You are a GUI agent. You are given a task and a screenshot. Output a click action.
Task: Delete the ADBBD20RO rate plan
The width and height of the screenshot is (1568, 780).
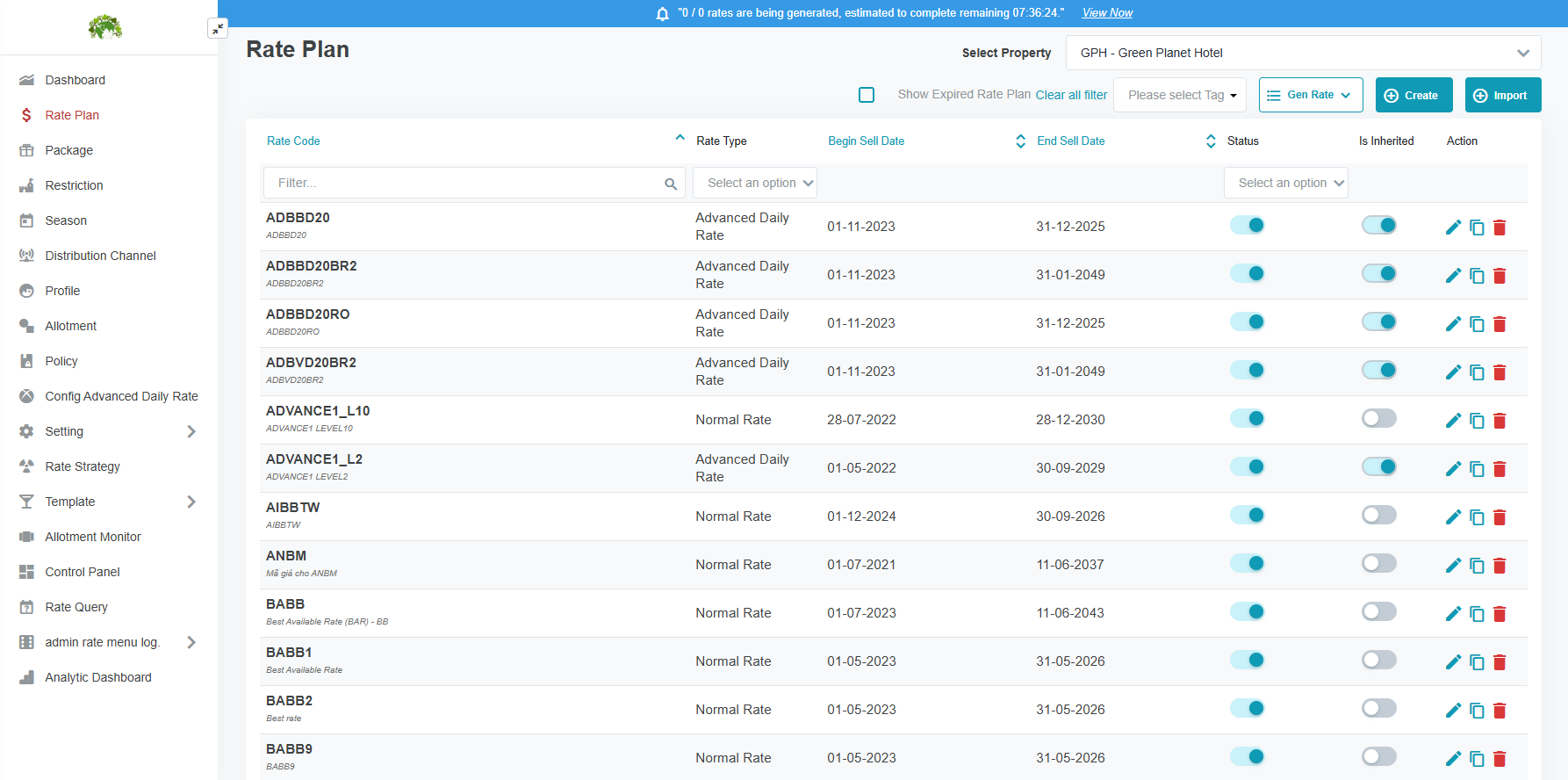[x=1500, y=324]
